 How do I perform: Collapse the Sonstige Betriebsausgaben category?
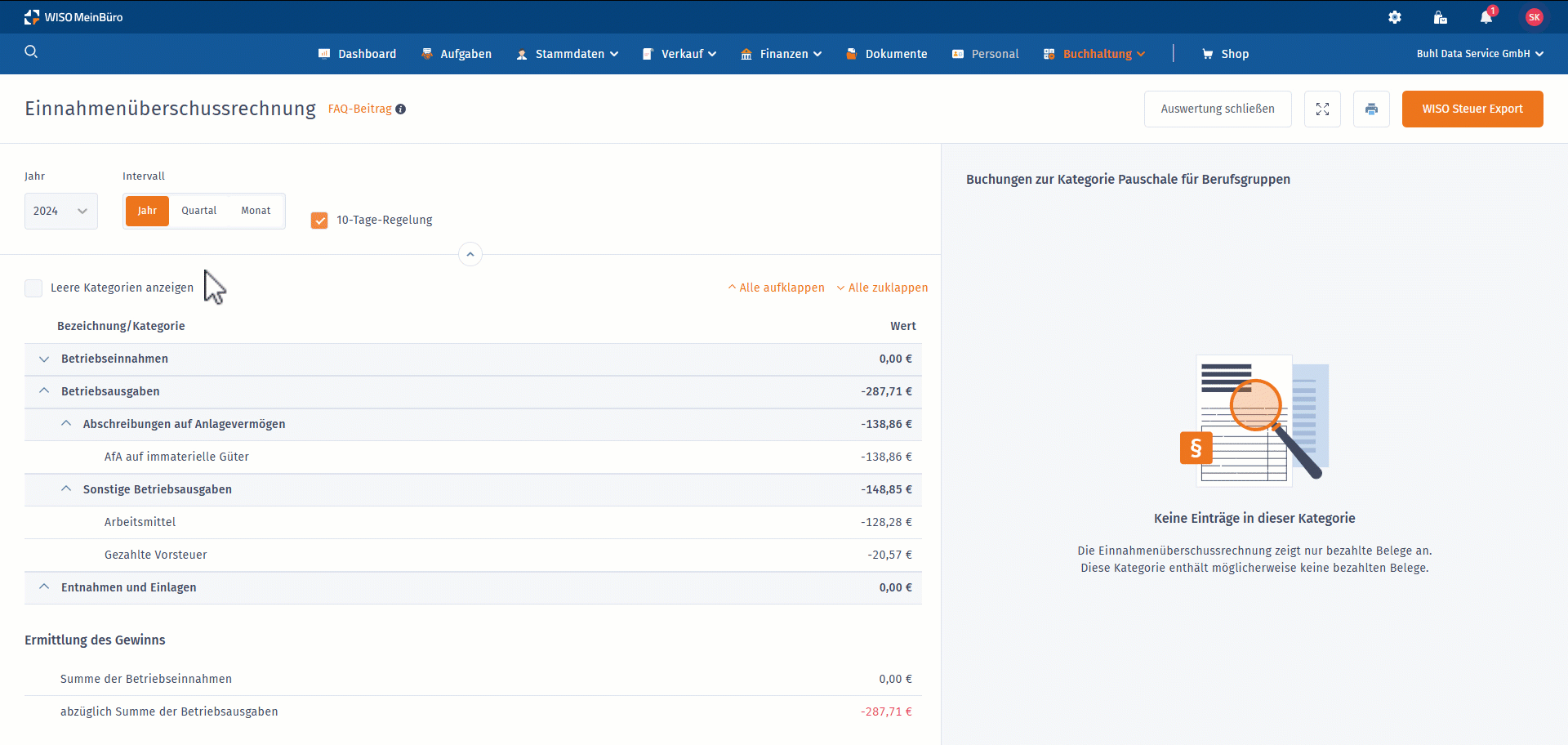66,489
